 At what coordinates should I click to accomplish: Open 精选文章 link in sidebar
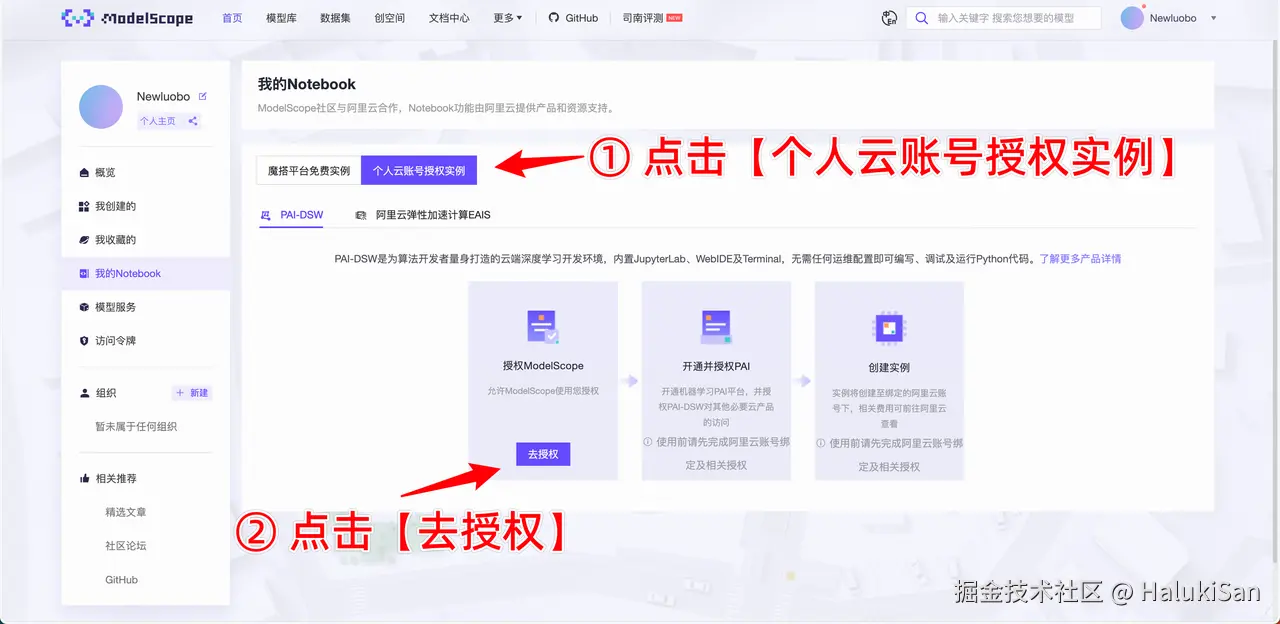(x=126, y=512)
